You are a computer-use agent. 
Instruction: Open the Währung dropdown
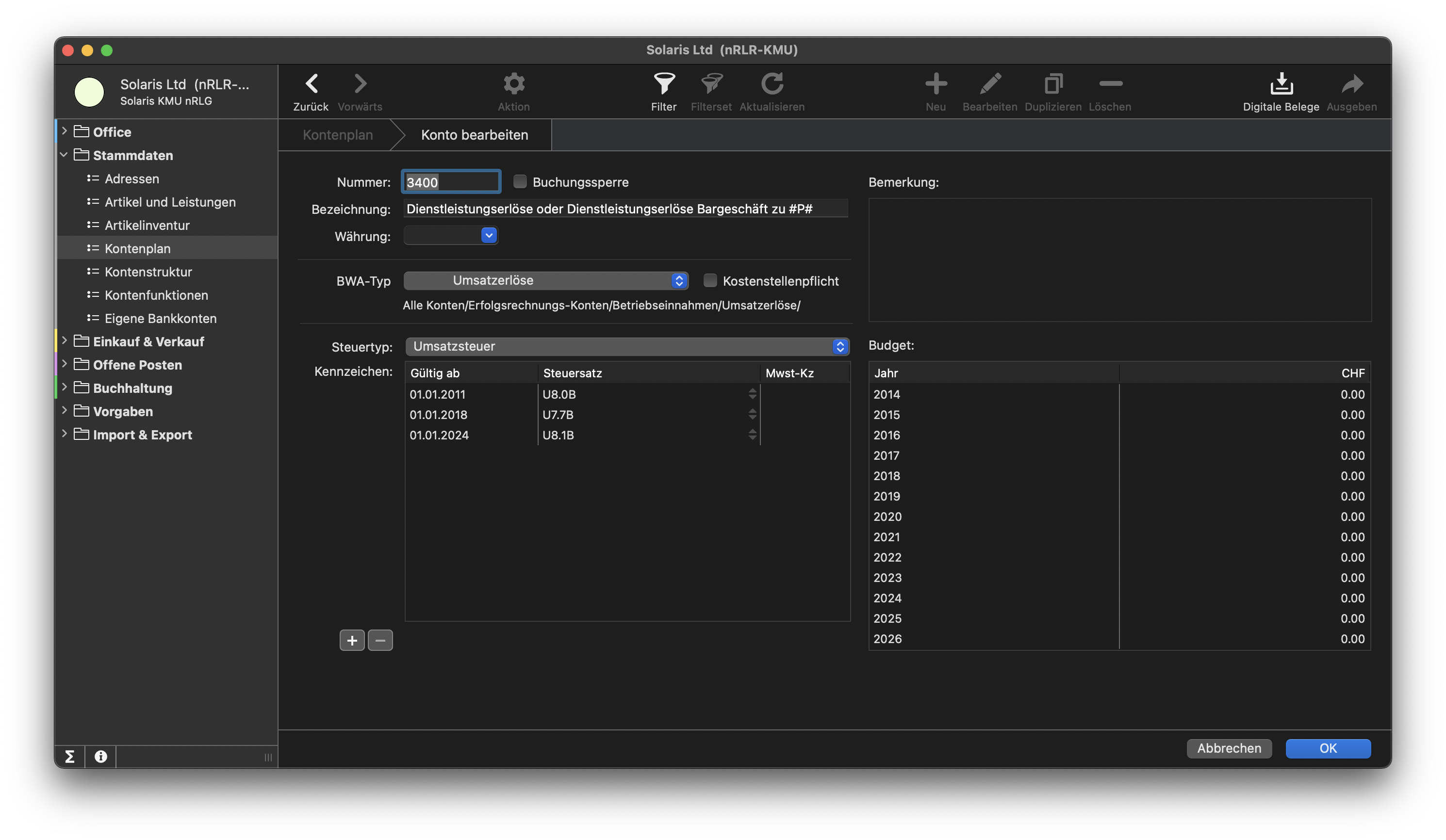(488, 236)
